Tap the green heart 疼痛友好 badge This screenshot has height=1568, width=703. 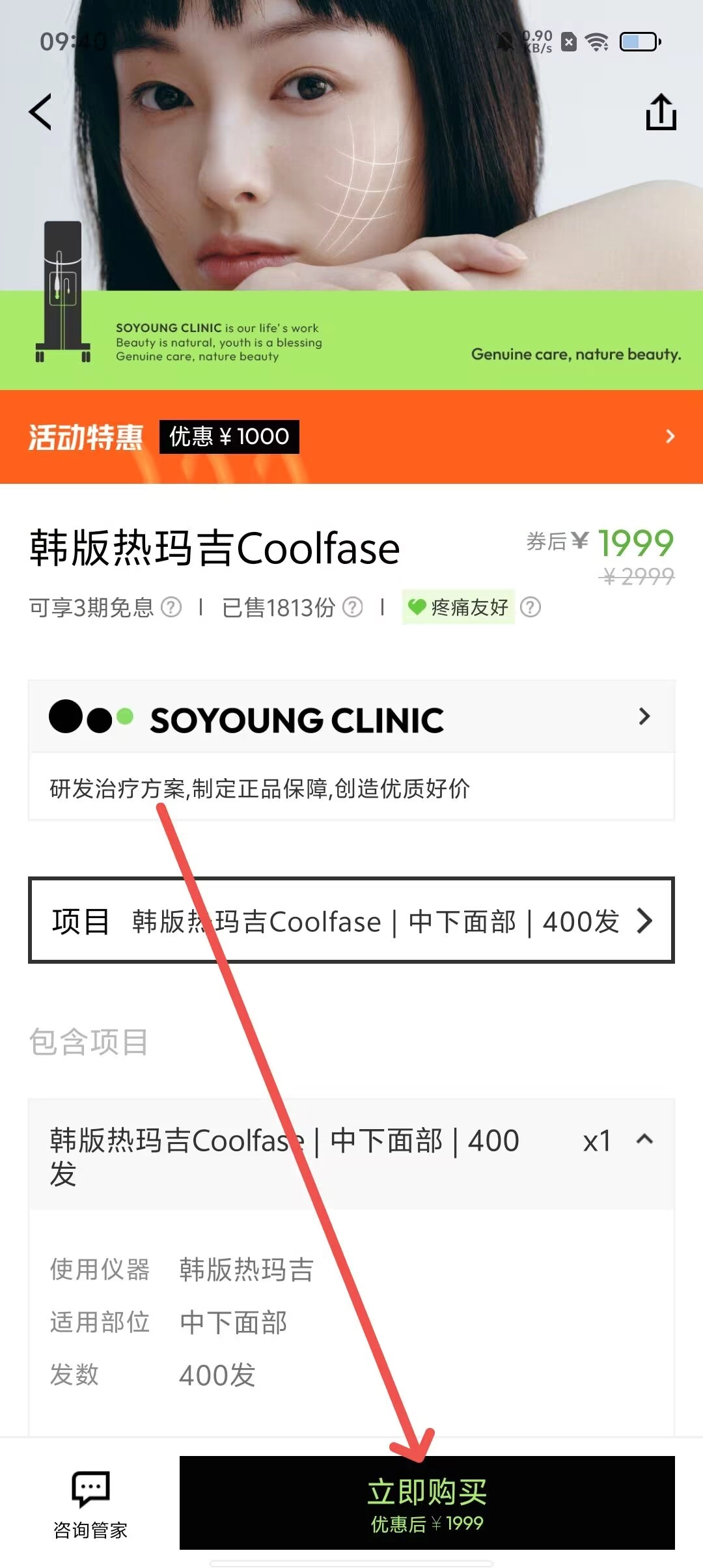pos(458,608)
